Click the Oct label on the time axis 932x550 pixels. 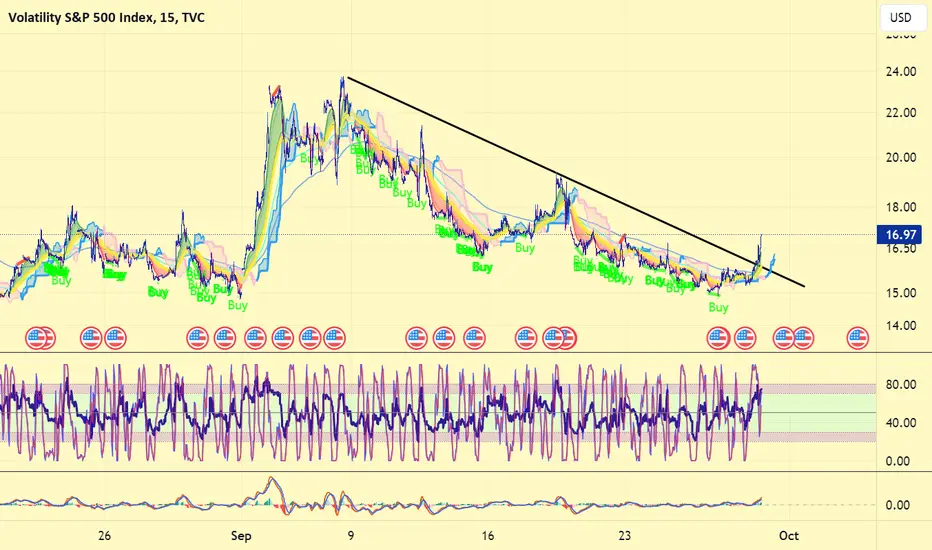point(789,536)
